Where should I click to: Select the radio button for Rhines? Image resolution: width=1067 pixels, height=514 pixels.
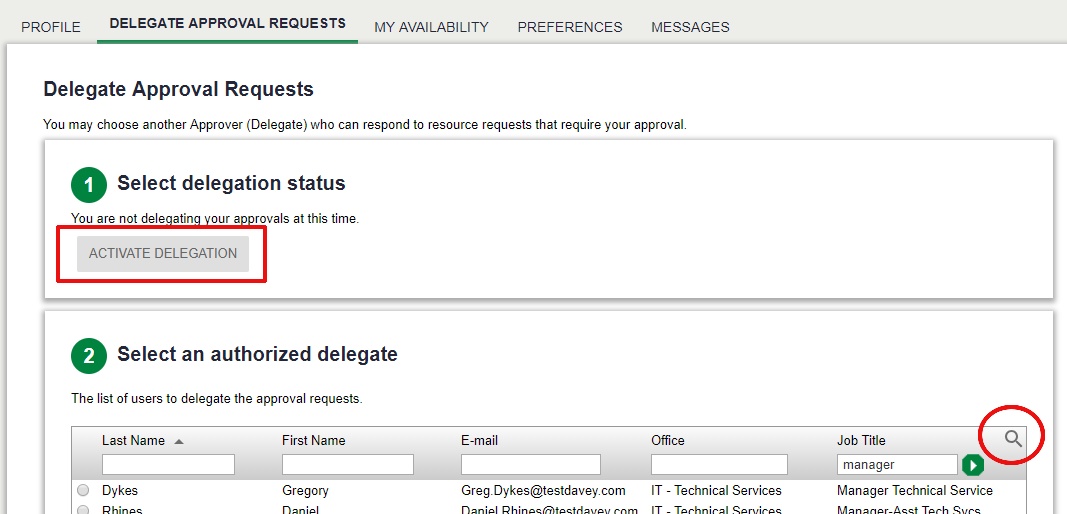(83, 510)
